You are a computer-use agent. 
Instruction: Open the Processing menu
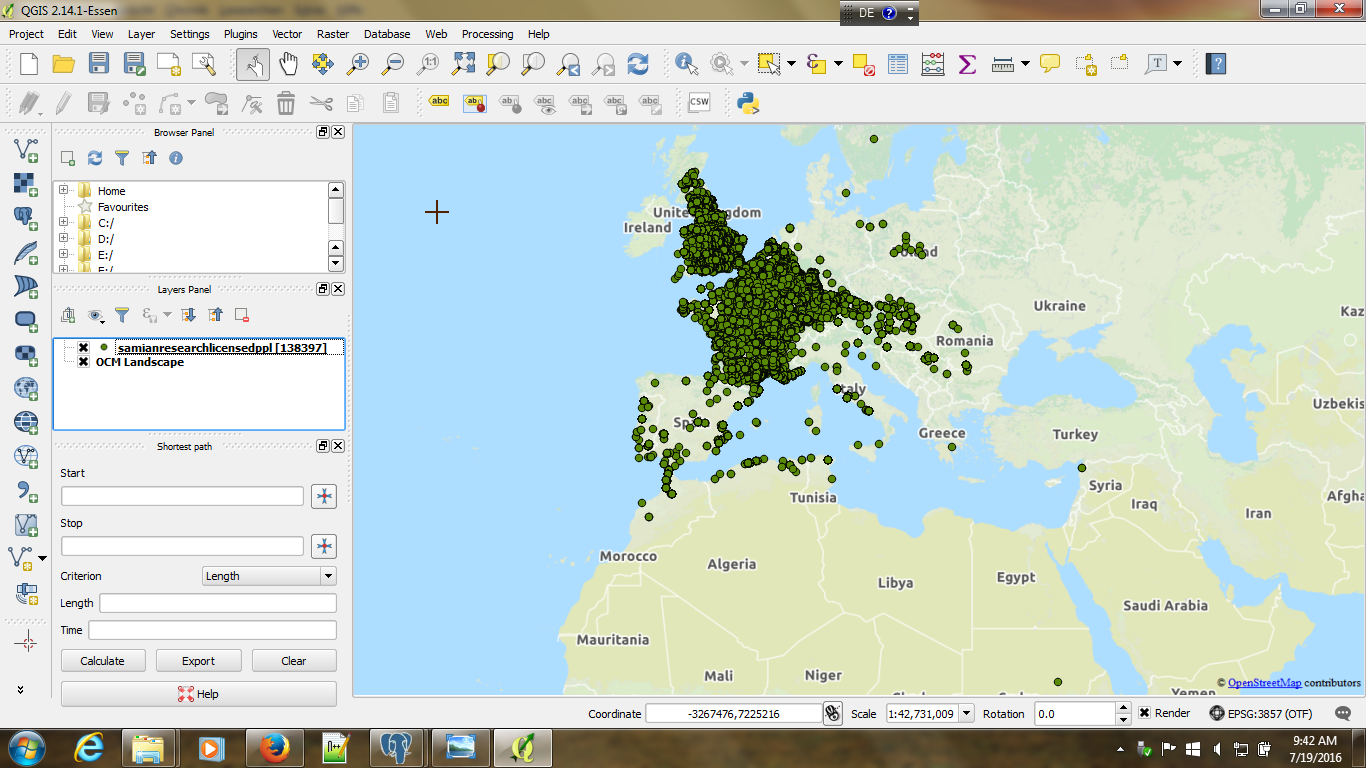(487, 34)
